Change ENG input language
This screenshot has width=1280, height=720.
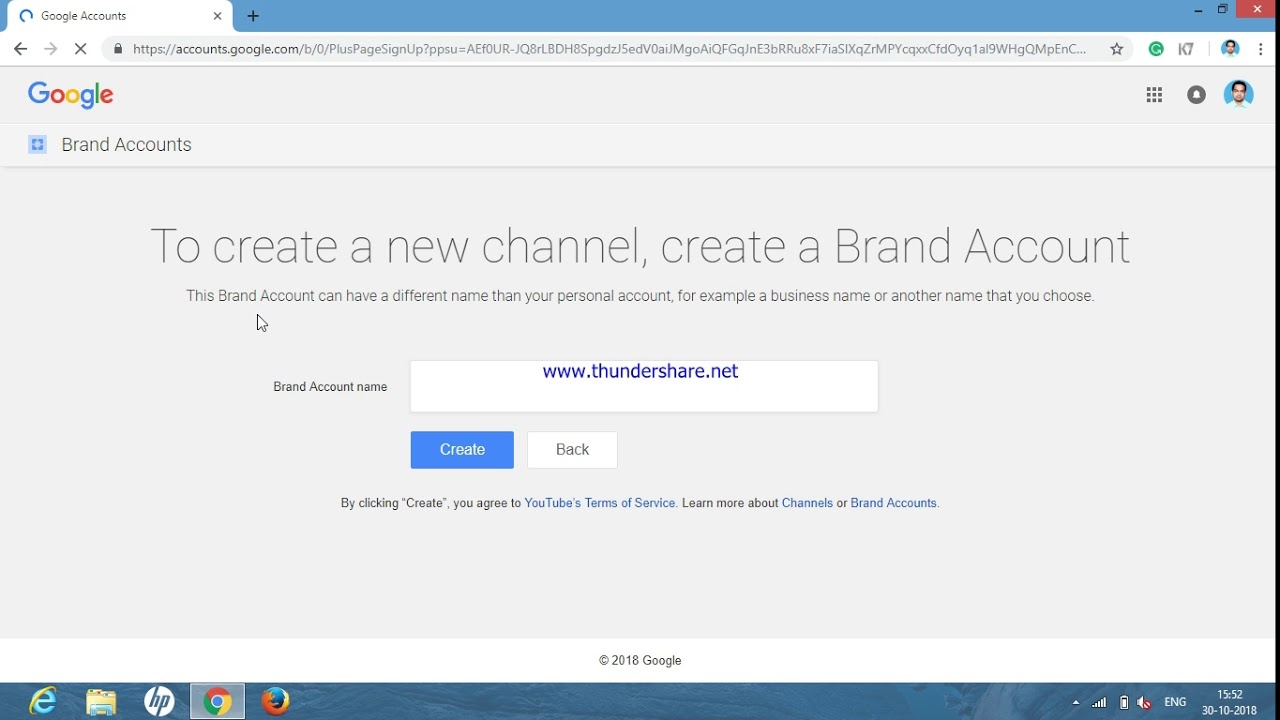[1175, 702]
